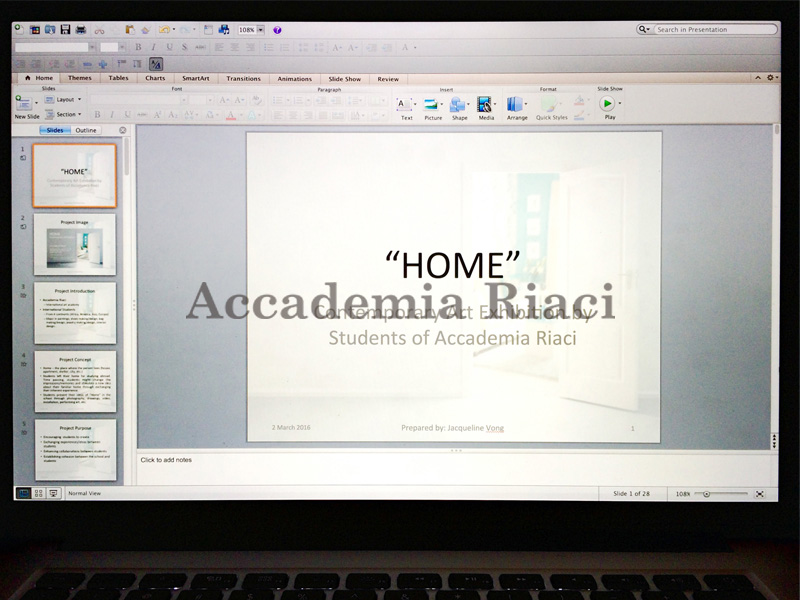This screenshot has width=800, height=600.
Task: Click the New Presentation icon in top toolbar
Action: coord(19,29)
